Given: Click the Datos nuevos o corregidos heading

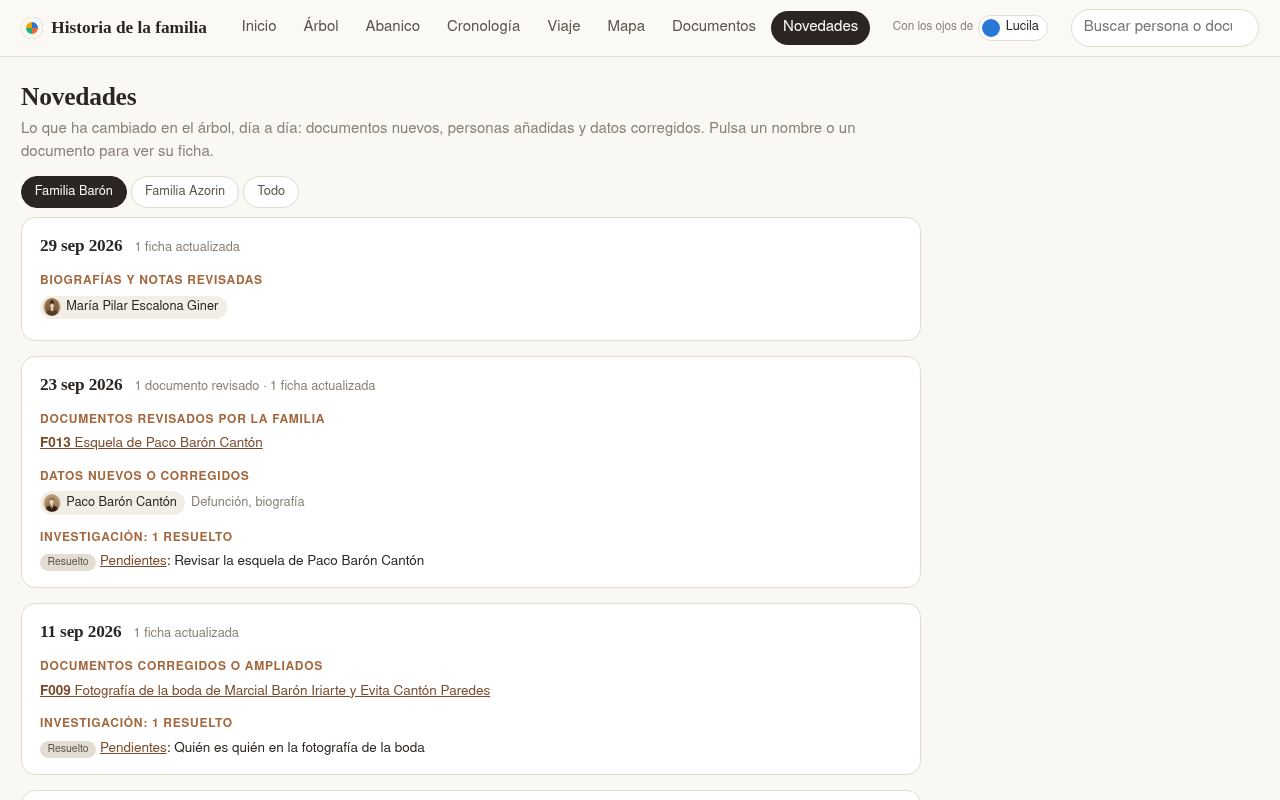Looking at the screenshot, I should (x=145, y=476).
